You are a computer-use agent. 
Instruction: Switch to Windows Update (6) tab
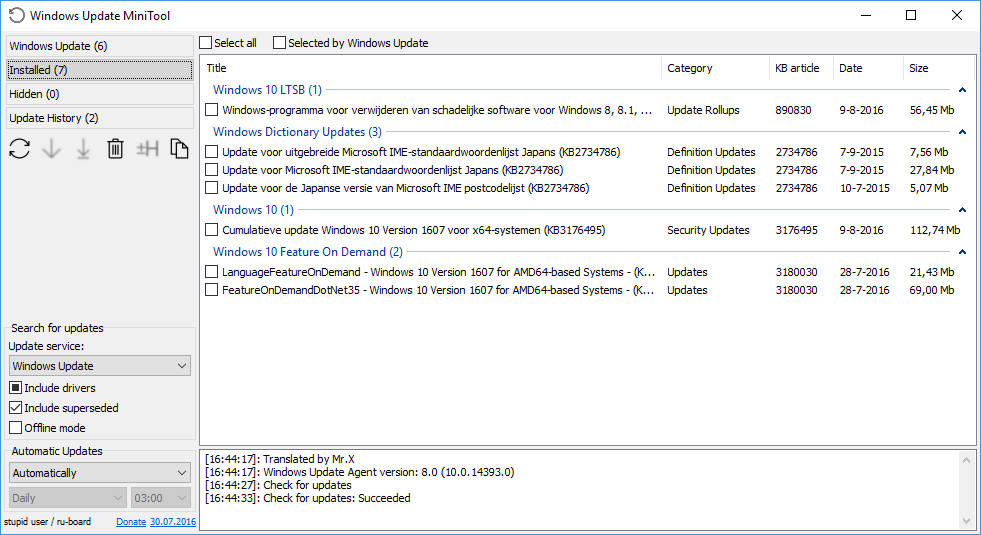(98, 46)
